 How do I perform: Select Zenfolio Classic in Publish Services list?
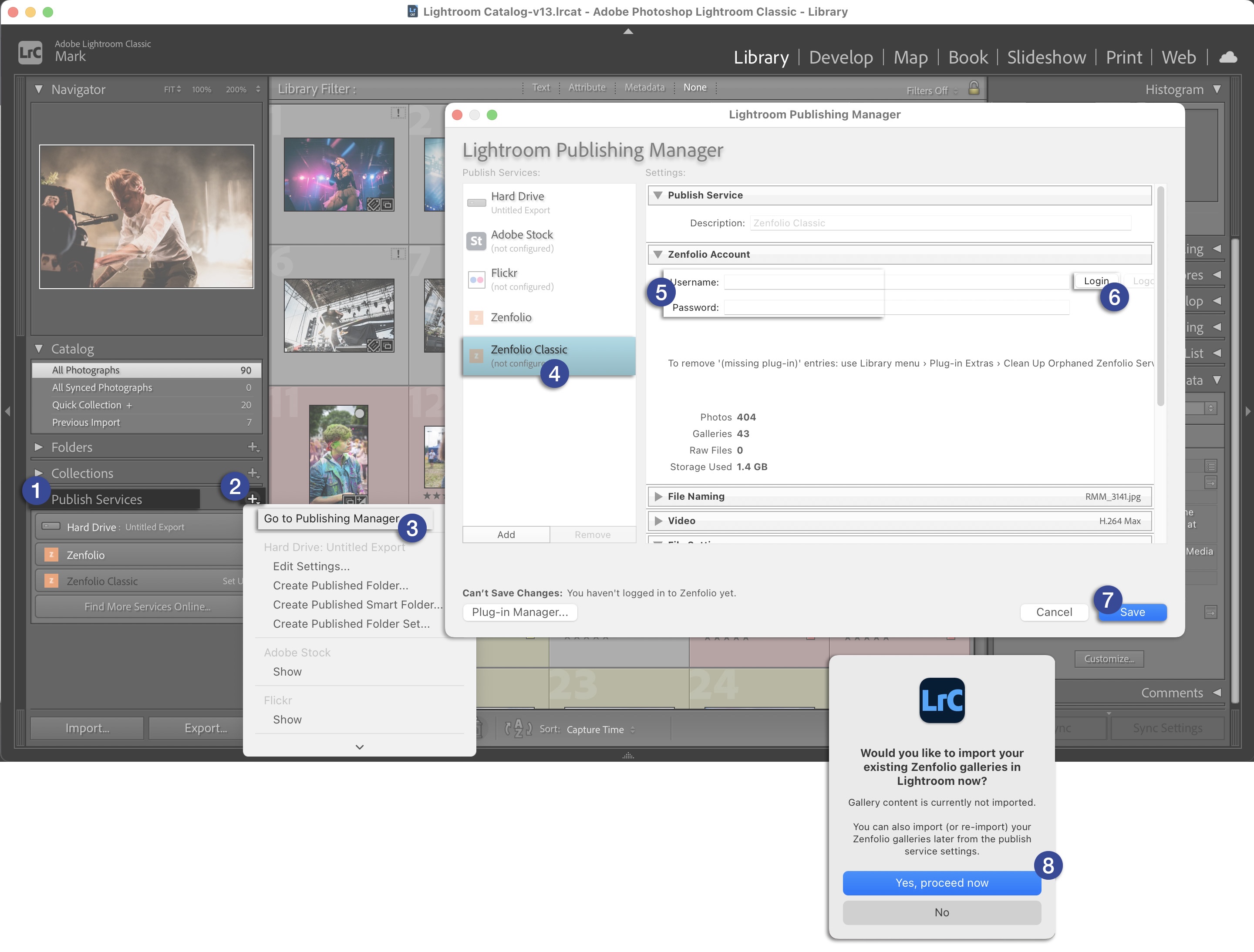(549, 356)
